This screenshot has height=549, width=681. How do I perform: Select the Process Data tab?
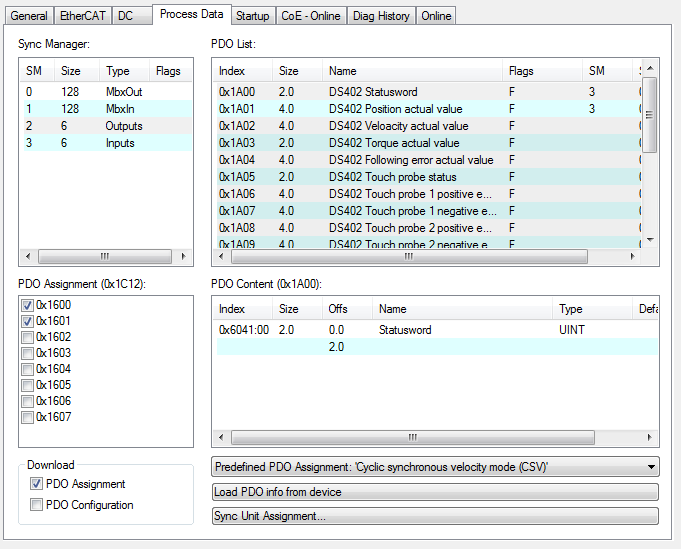click(x=192, y=14)
